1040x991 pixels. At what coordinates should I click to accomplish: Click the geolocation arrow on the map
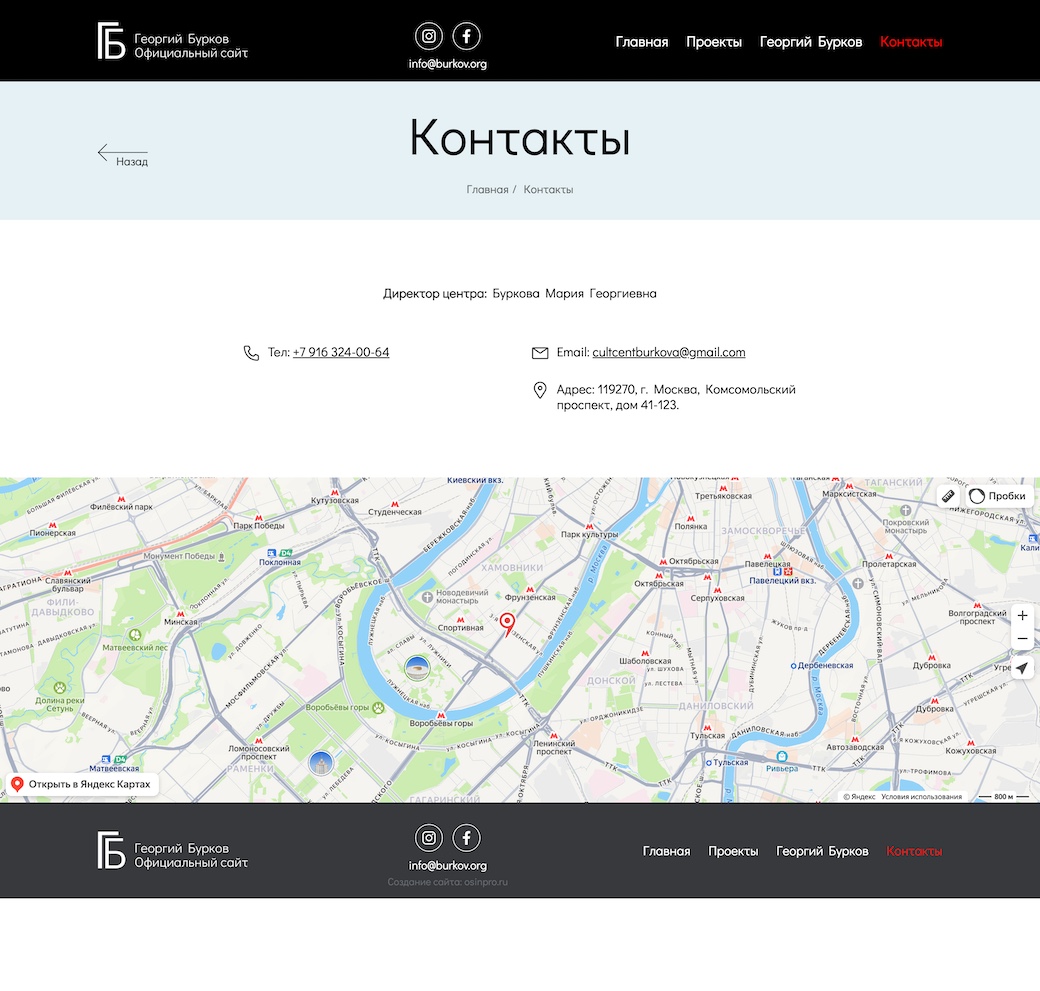point(1022,668)
